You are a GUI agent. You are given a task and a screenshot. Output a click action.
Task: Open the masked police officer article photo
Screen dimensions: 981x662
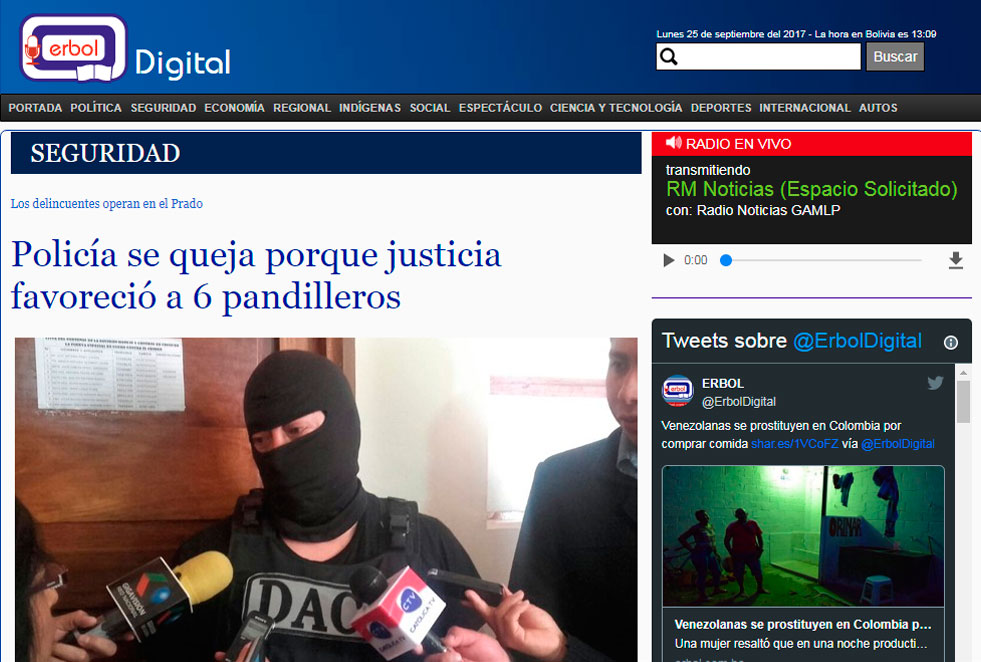pyautogui.click(x=325, y=500)
